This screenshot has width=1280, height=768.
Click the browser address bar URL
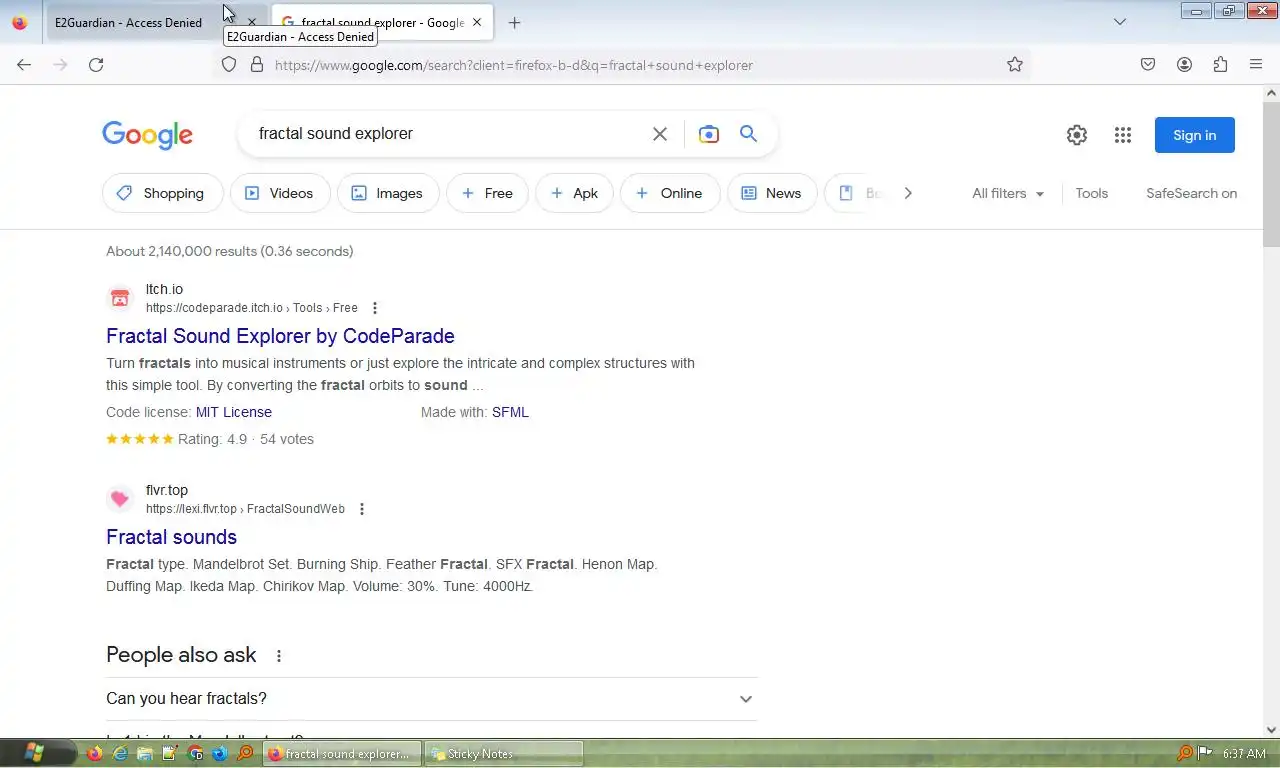coord(513,65)
